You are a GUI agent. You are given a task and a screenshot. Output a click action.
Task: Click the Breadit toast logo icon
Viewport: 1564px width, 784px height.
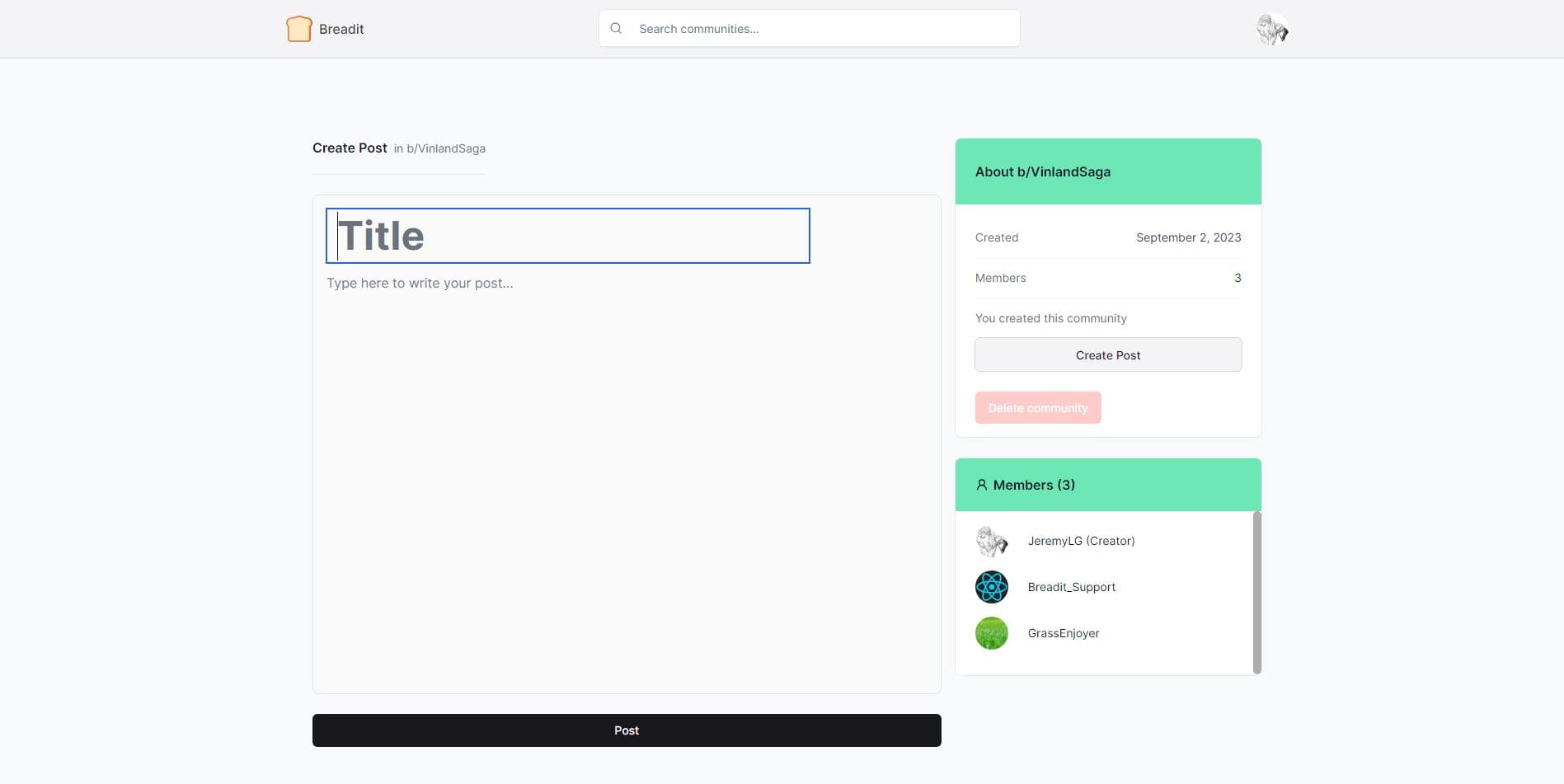click(298, 28)
